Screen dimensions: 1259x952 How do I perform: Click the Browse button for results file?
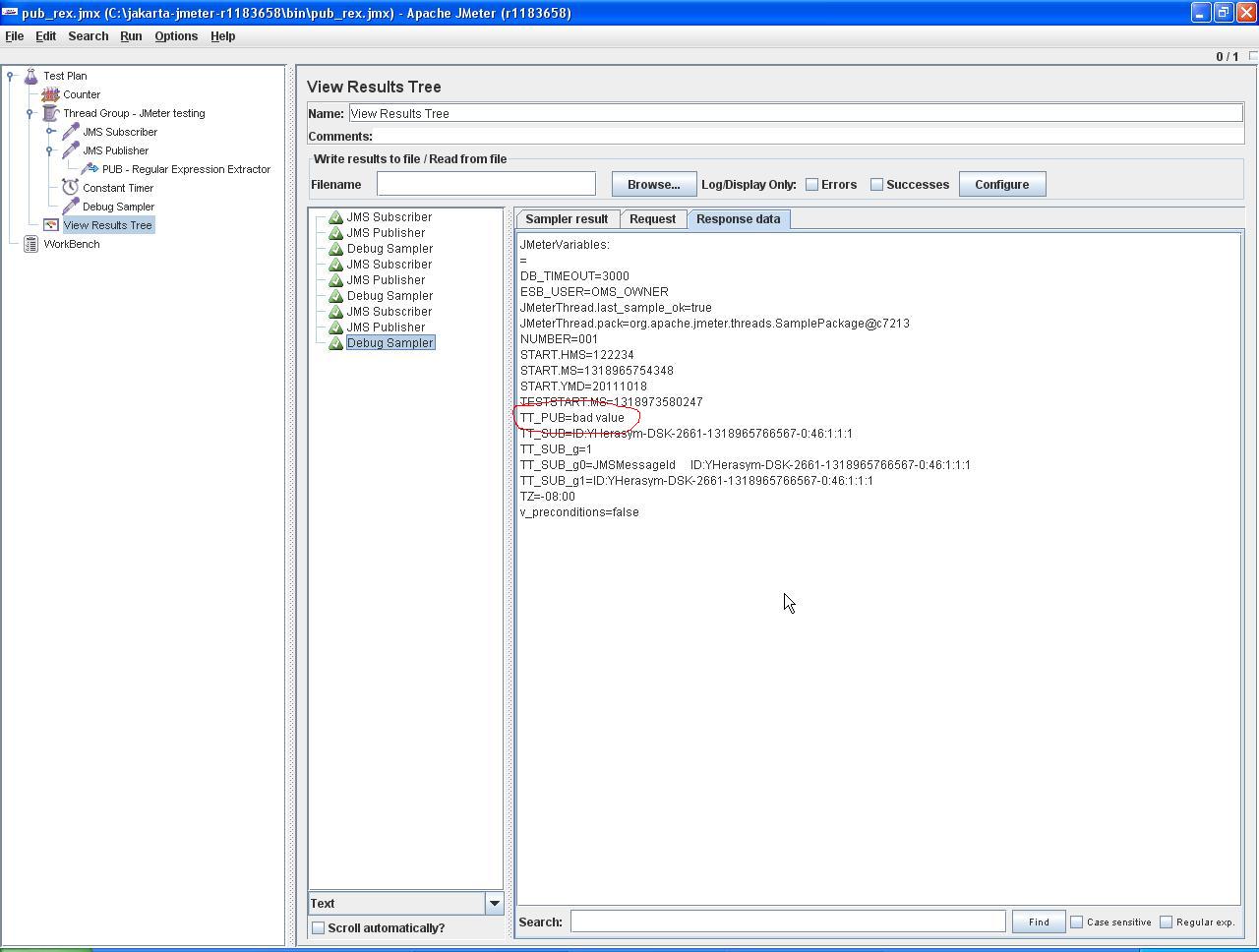click(x=653, y=184)
